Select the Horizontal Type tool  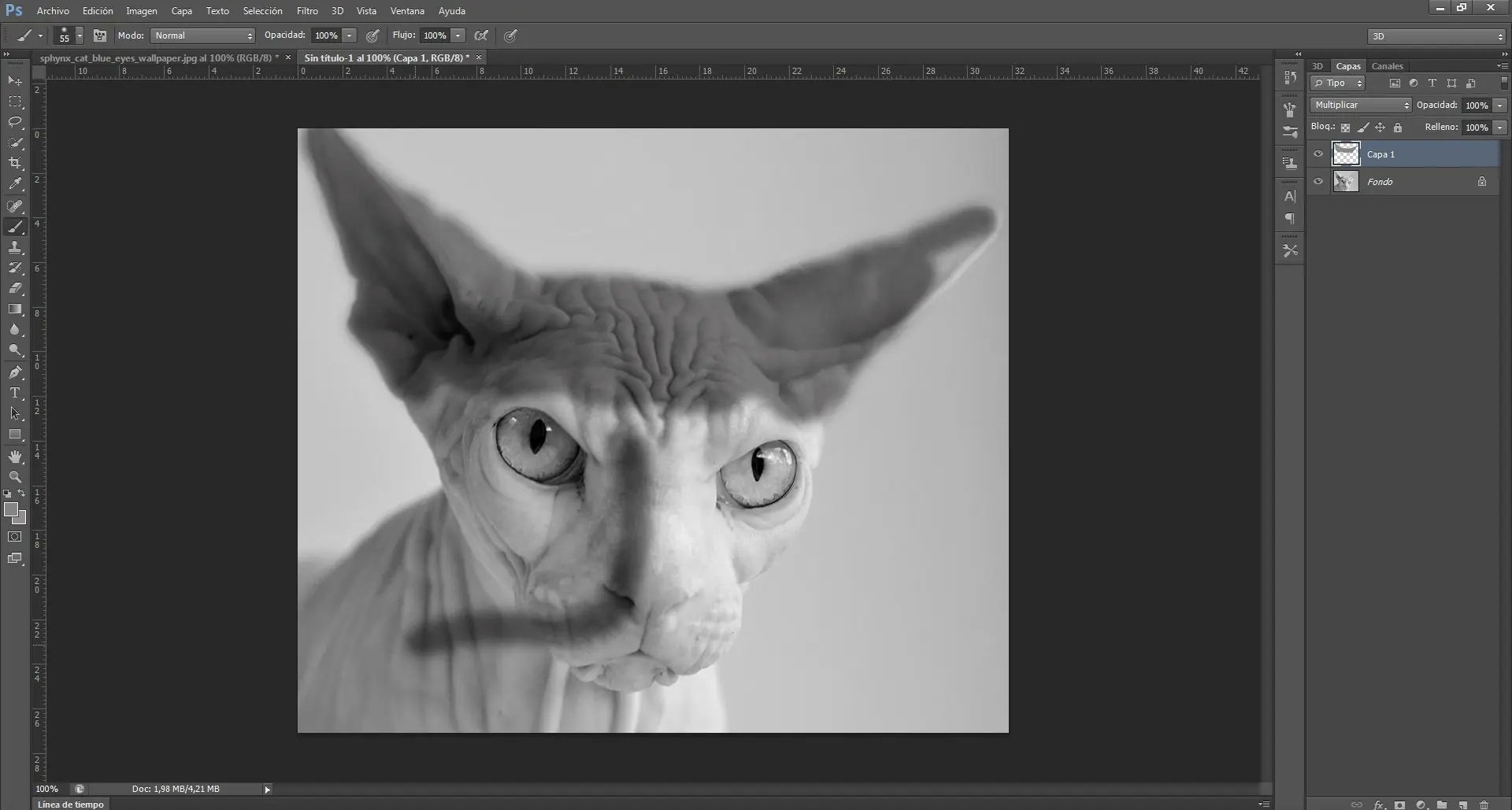pyautogui.click(x=15, y=393)
